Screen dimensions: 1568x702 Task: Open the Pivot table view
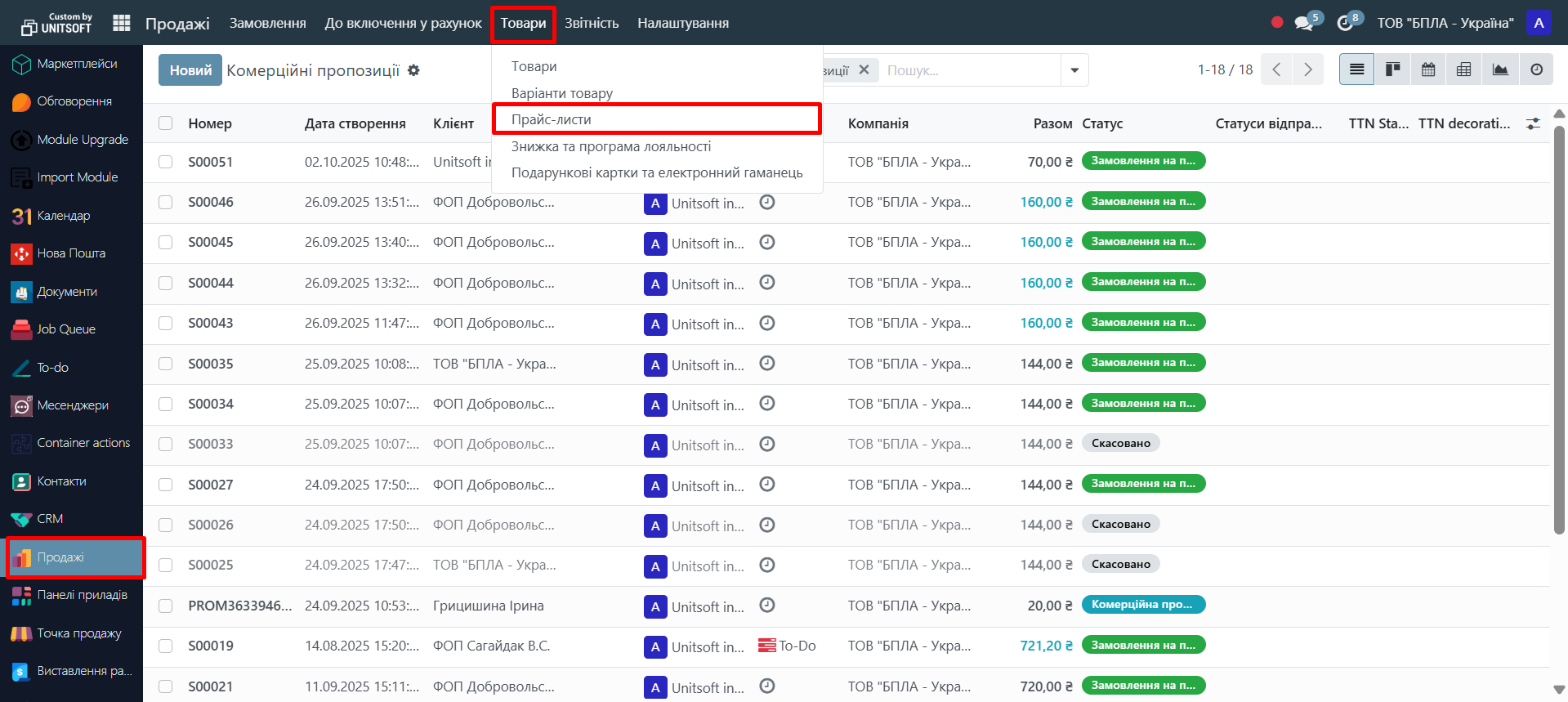coord(1464,69)
